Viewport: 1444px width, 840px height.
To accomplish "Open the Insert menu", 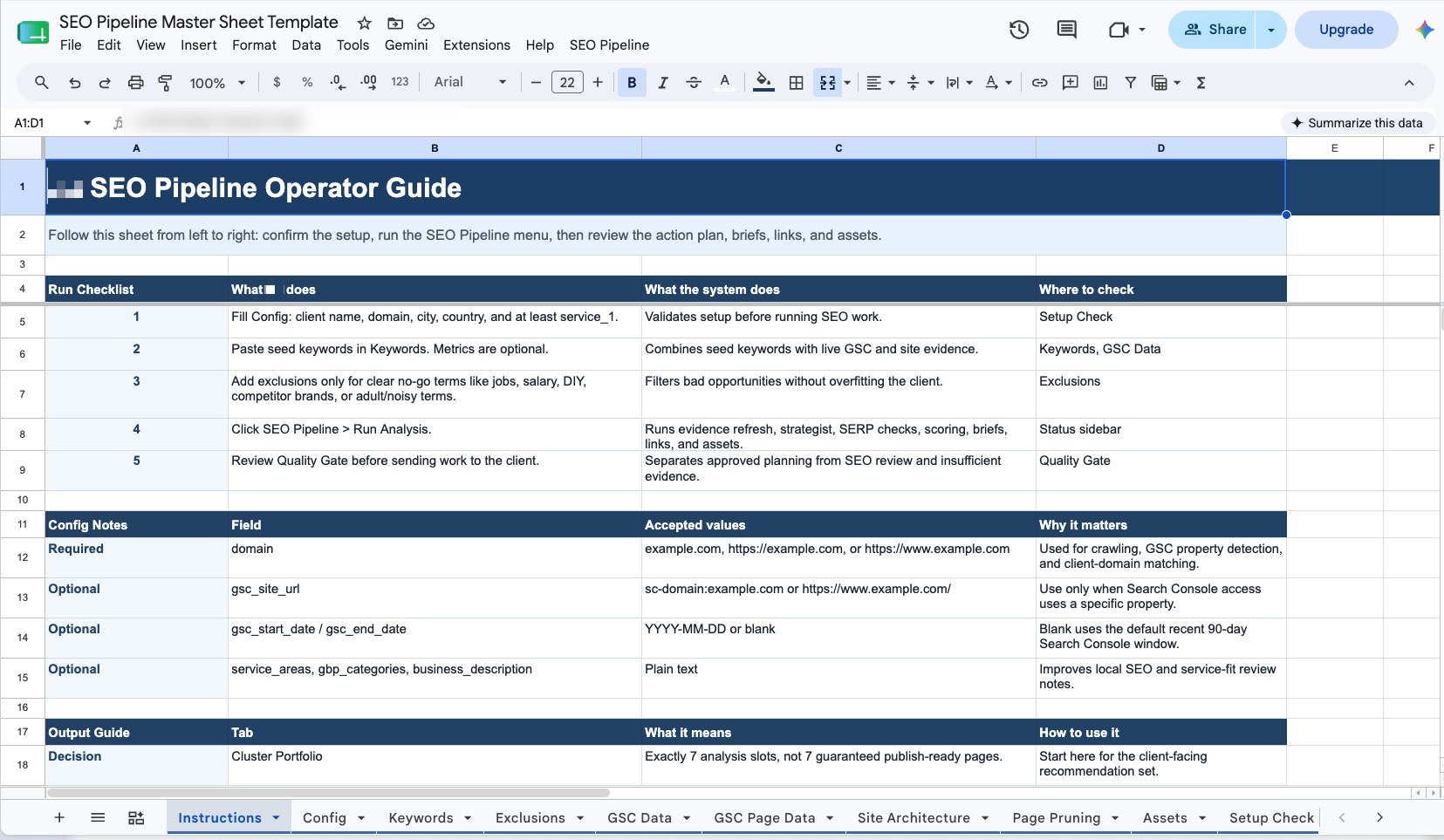I will tap(199, 45).
